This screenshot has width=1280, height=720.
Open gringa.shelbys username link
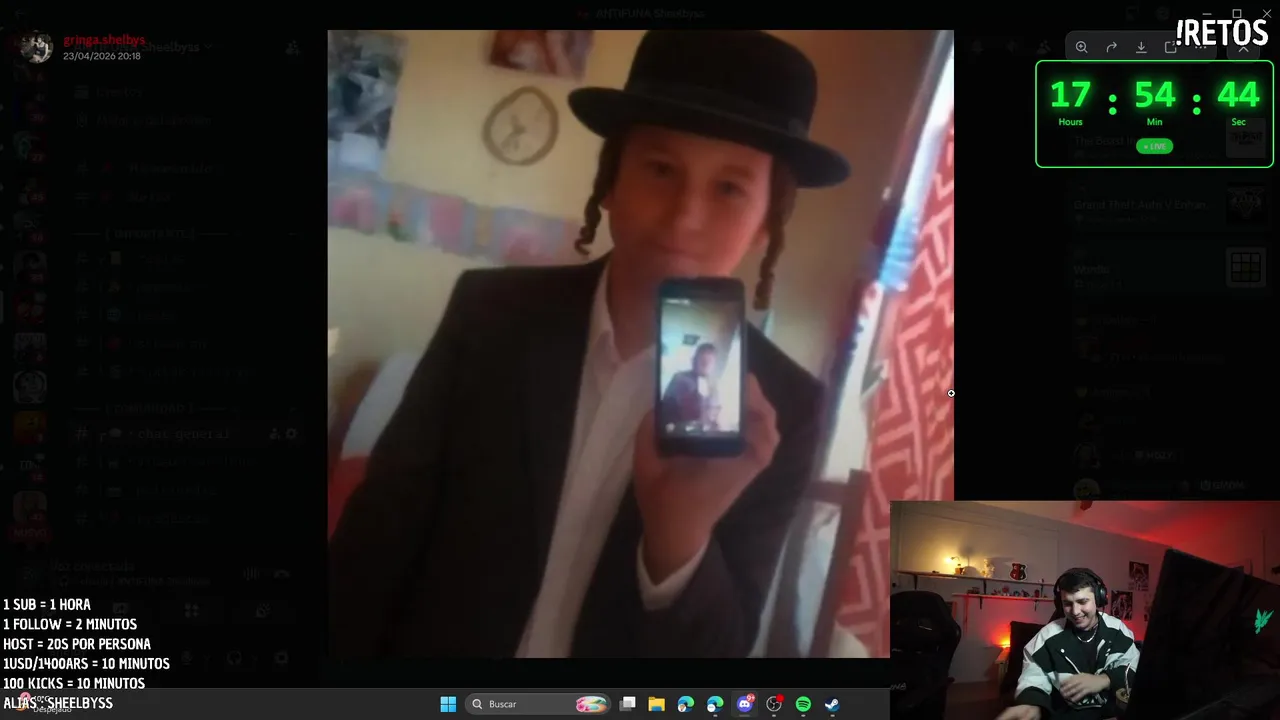104,40
